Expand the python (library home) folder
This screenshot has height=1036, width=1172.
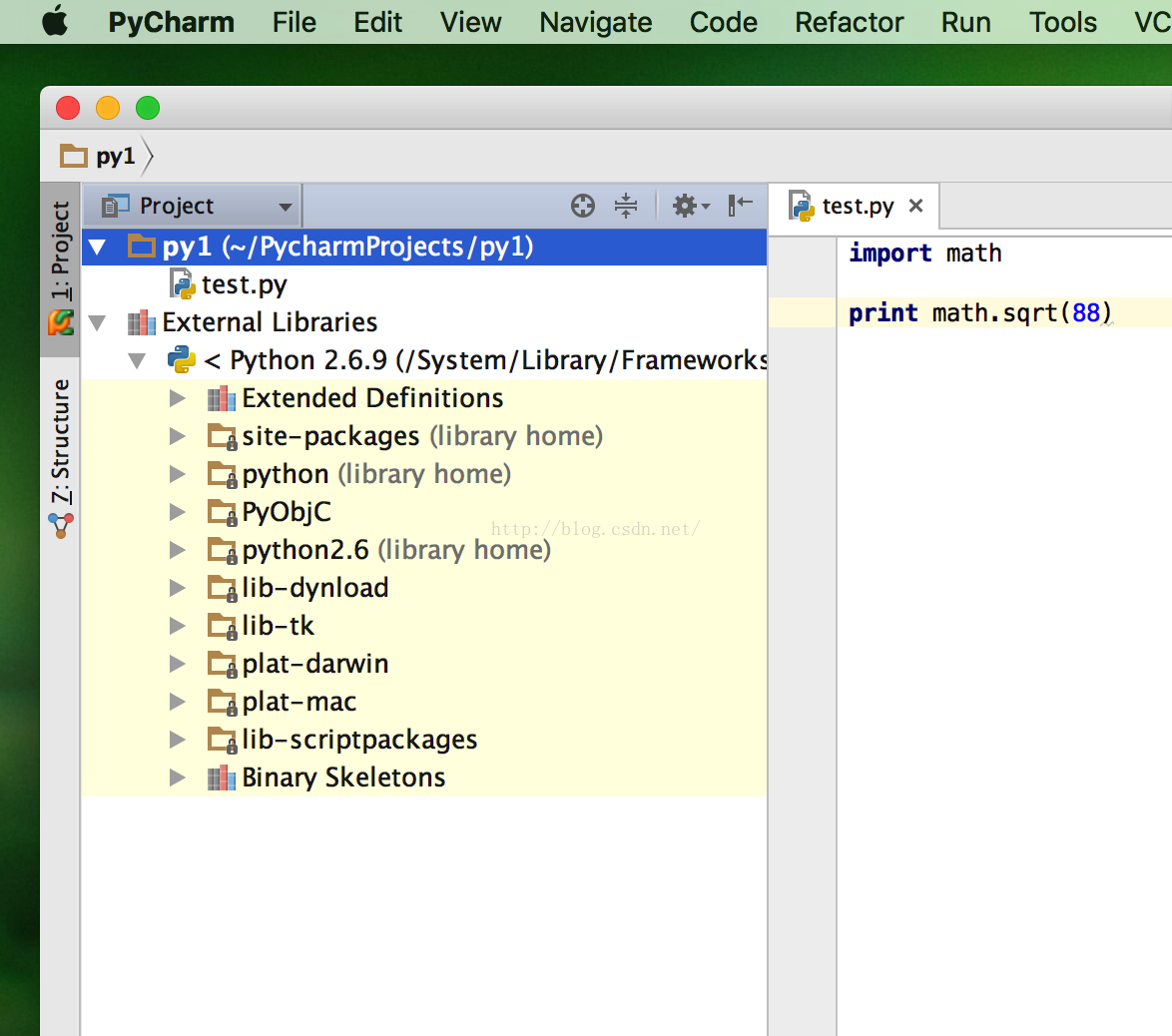coord(177,474)
